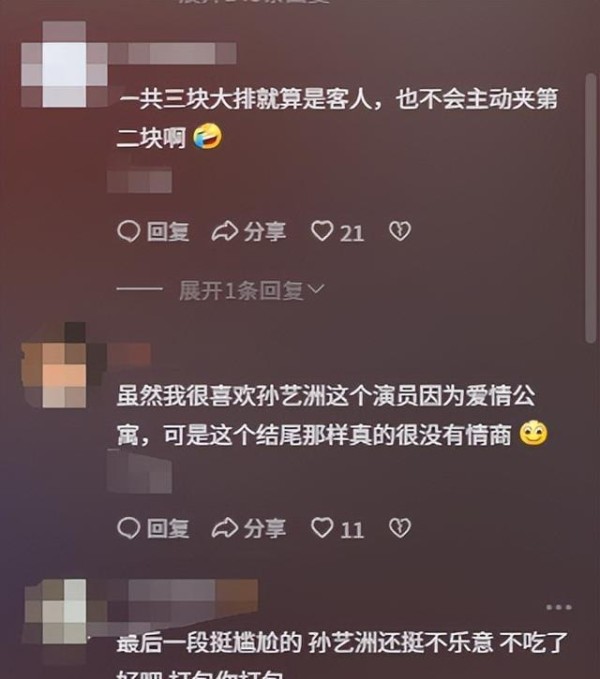Like the comment with 21 likes

338,232
